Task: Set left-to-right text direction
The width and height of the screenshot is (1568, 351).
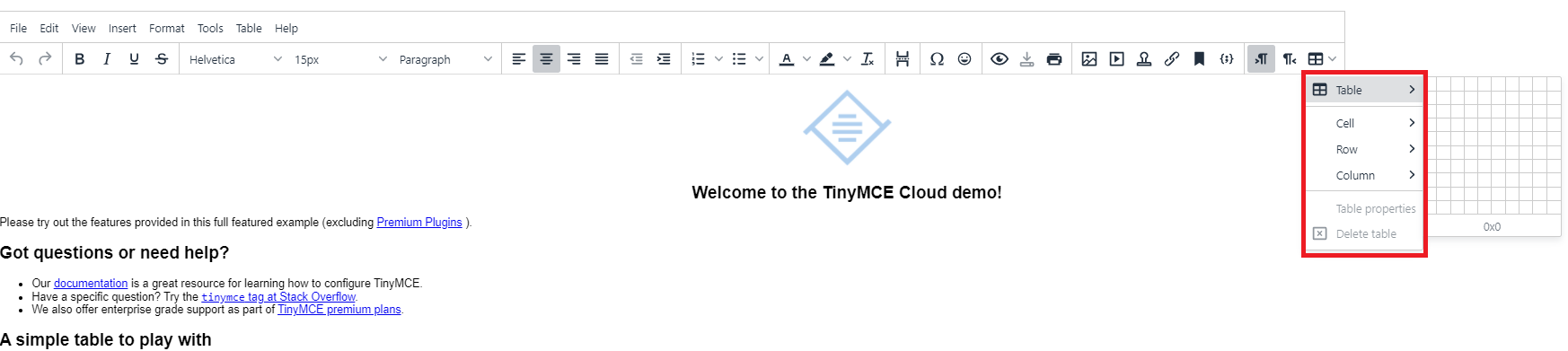Action: click(1261, 59)
